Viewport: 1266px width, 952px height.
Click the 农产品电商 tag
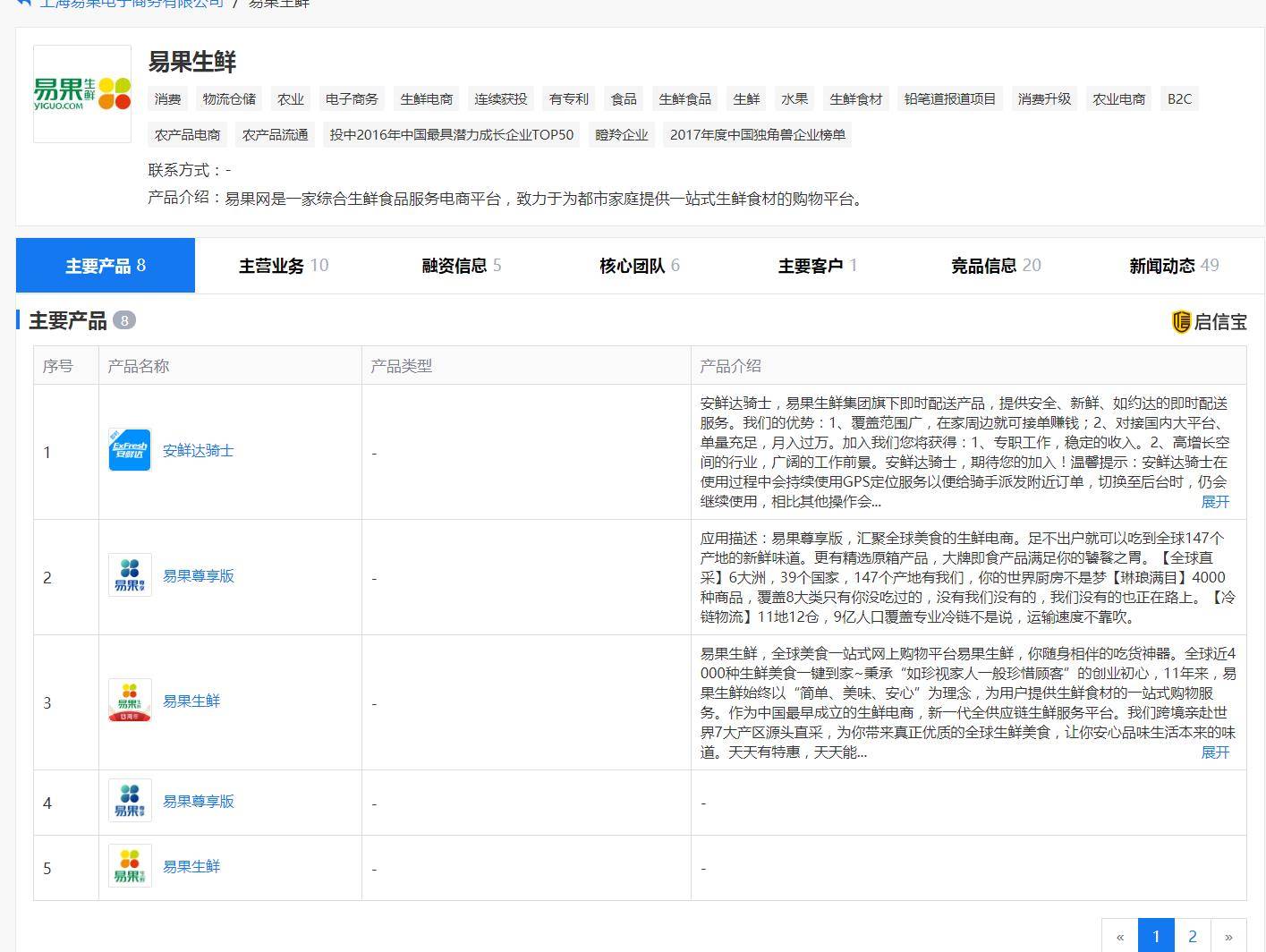click(x=187, y=134)
